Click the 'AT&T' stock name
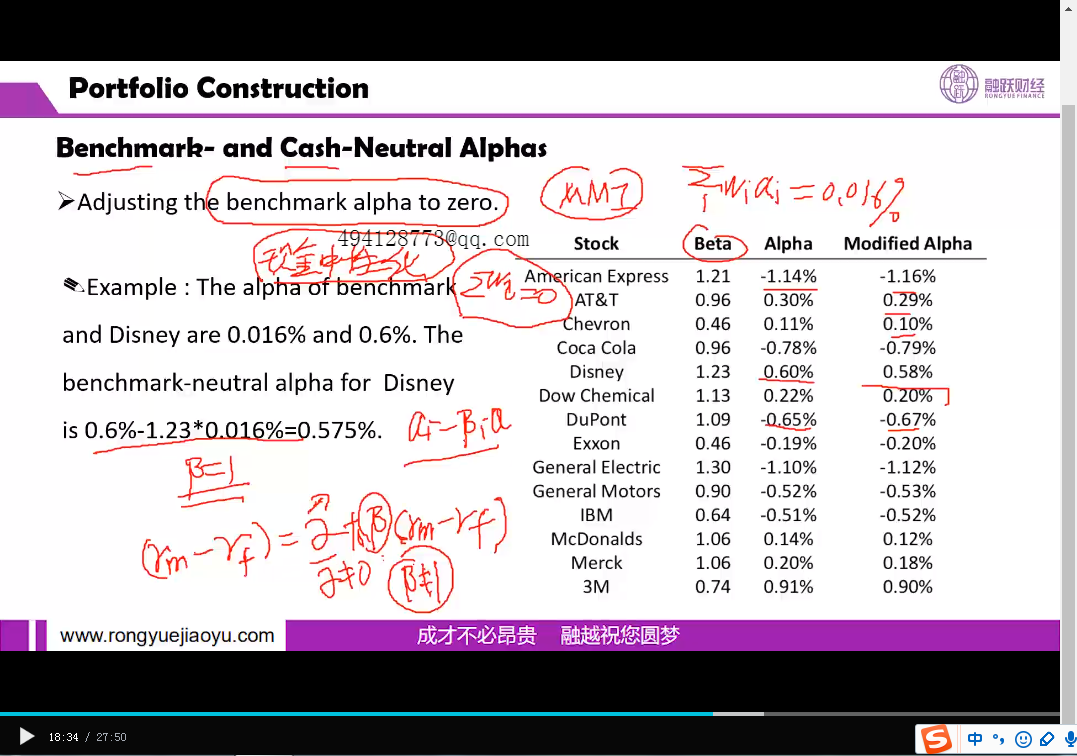 pos(596,300)
